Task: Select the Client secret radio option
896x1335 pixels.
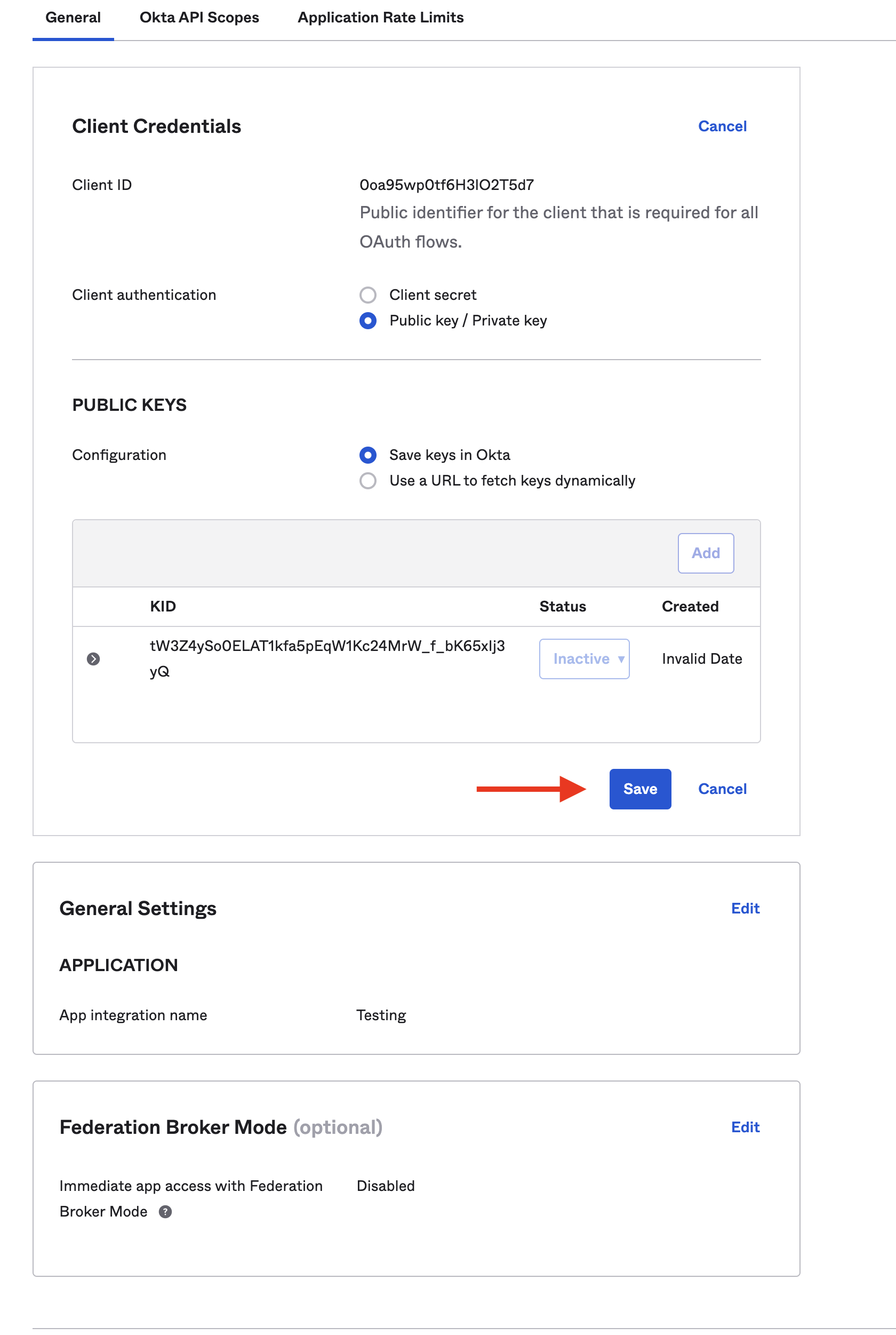Action: (368, 295)
